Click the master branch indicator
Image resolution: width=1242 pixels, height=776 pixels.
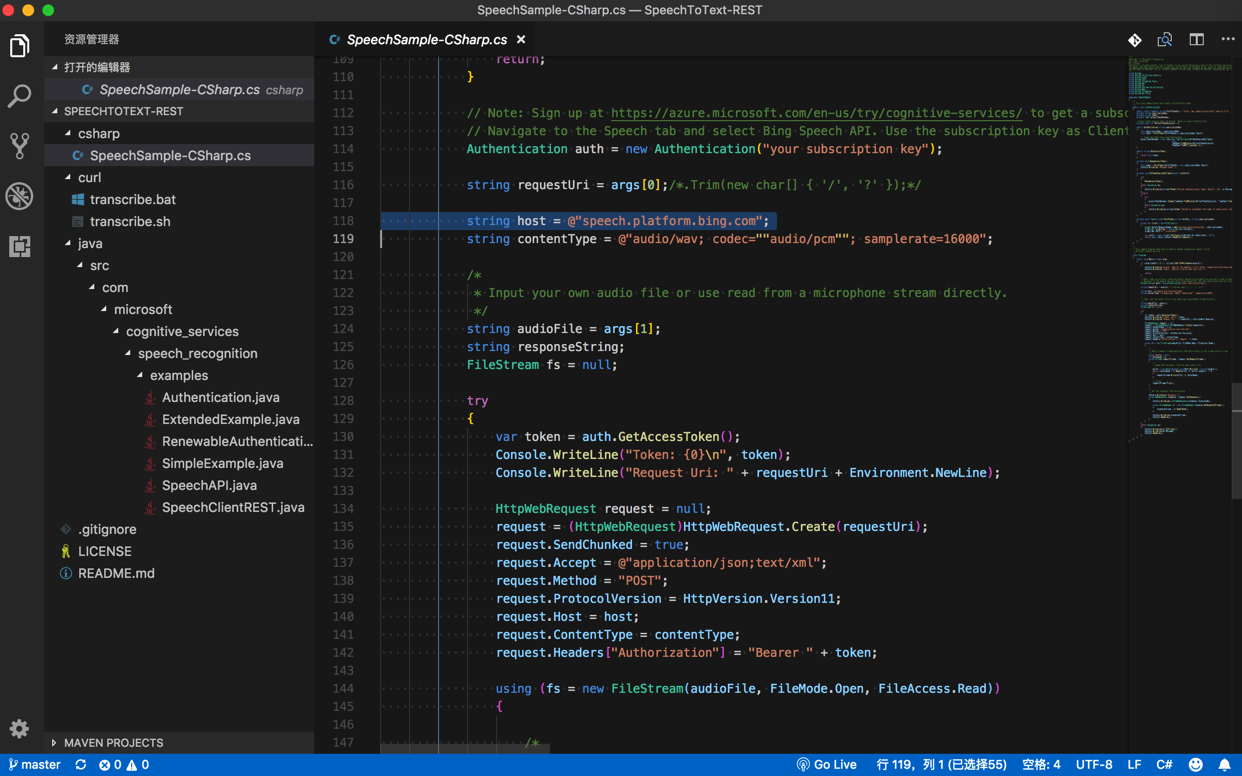35,765
